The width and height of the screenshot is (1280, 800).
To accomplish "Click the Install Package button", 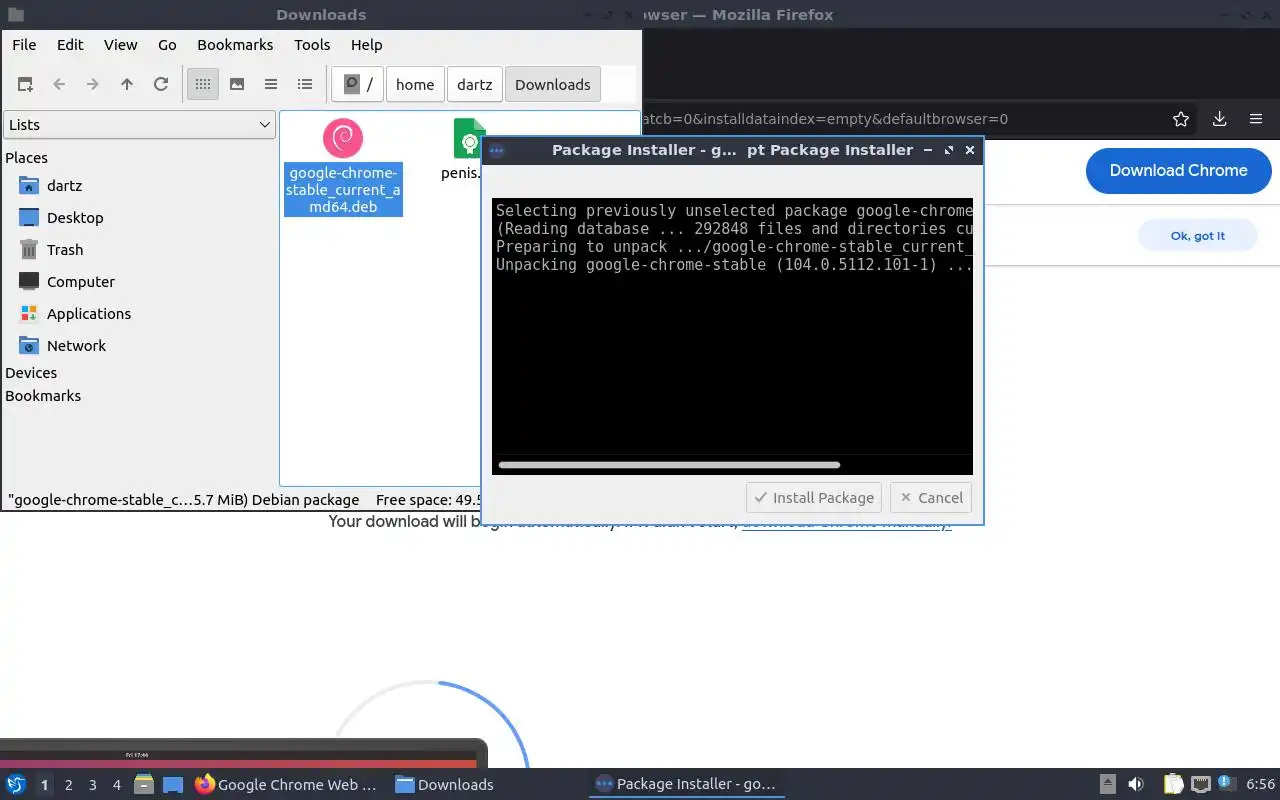I will pos(815,498).
